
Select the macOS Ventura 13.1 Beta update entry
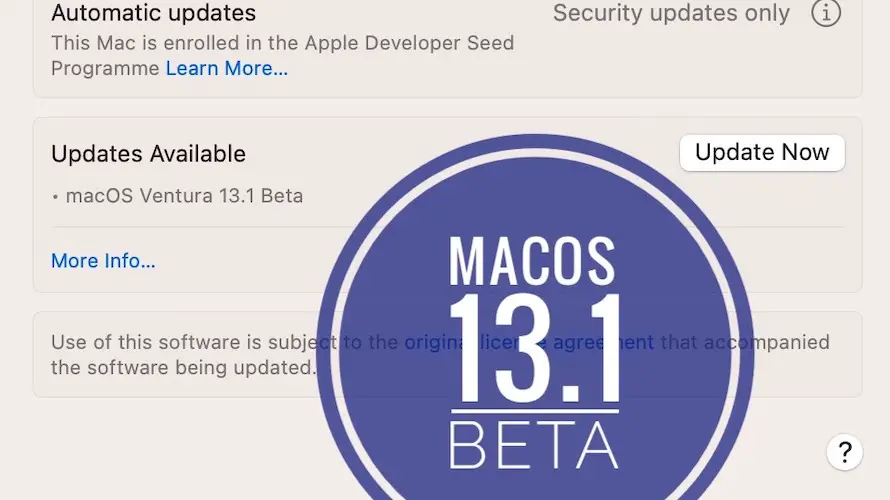click(x=184, y=196)
